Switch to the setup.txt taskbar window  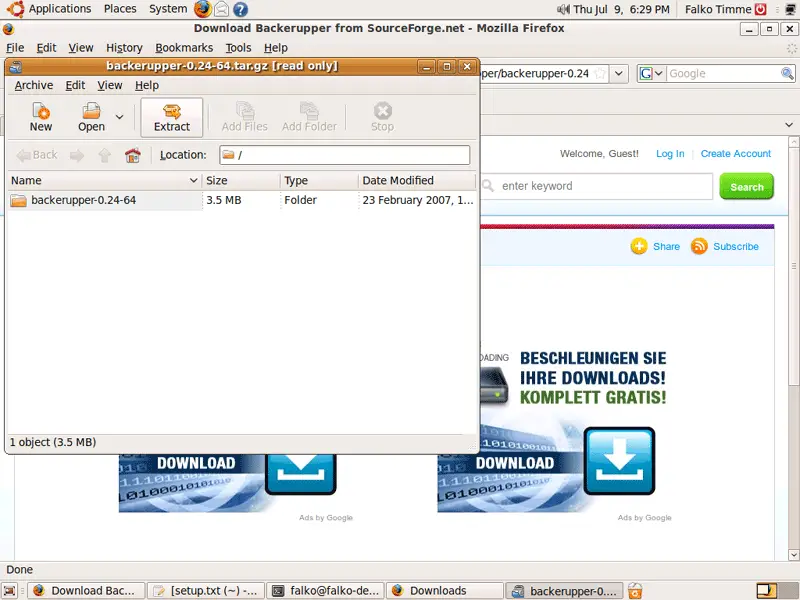click(206, 591)
